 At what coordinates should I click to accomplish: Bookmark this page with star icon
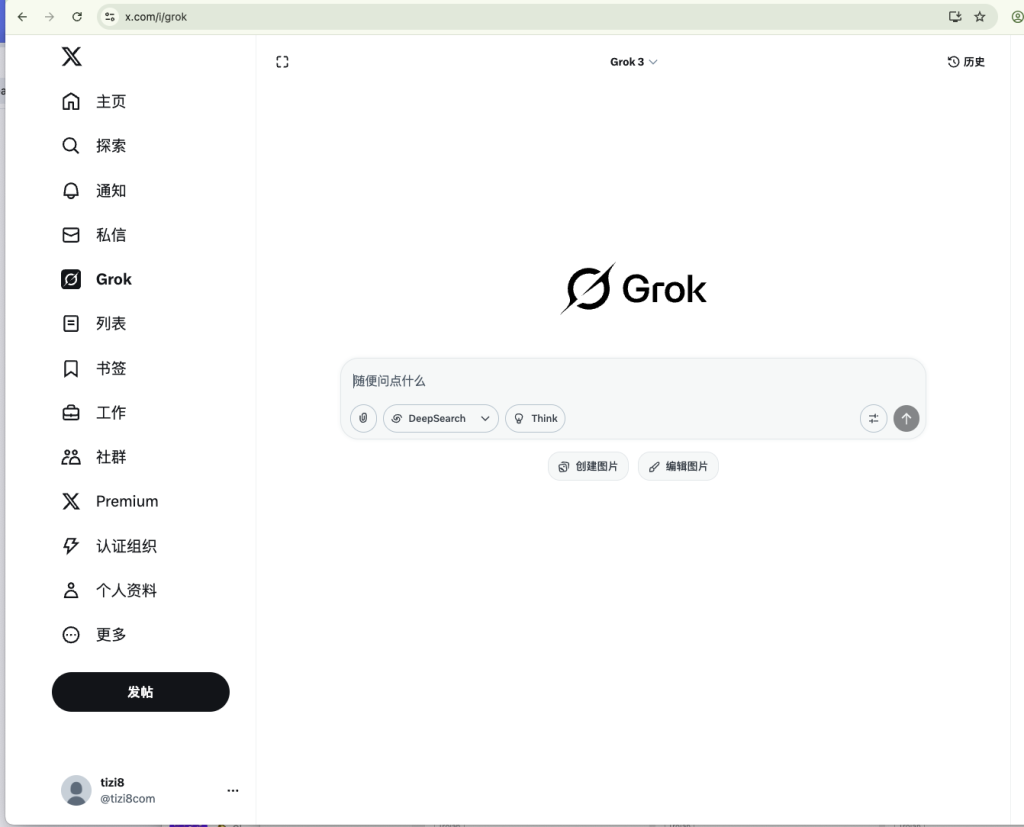coord(980,17)
